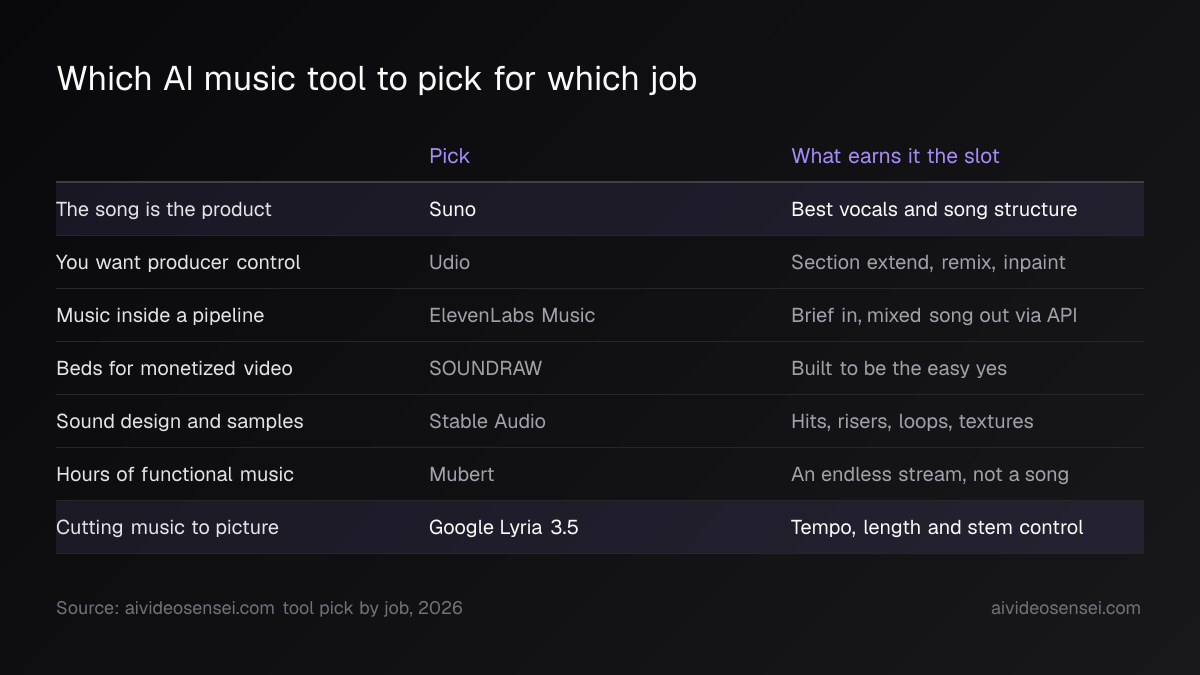
Task: Click 'An endless stream, not a song'
Action: click(930, 474)
